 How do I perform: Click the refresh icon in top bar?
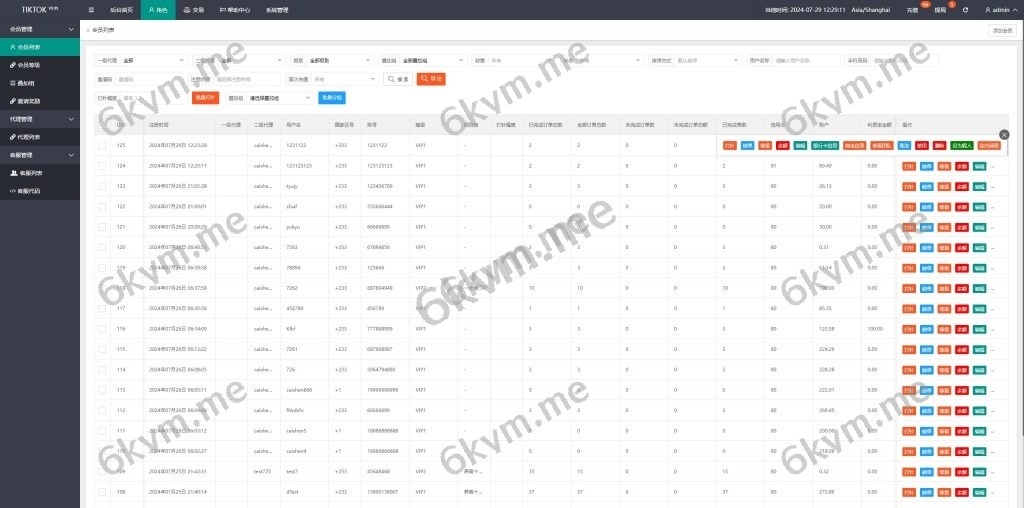point(964,9)
